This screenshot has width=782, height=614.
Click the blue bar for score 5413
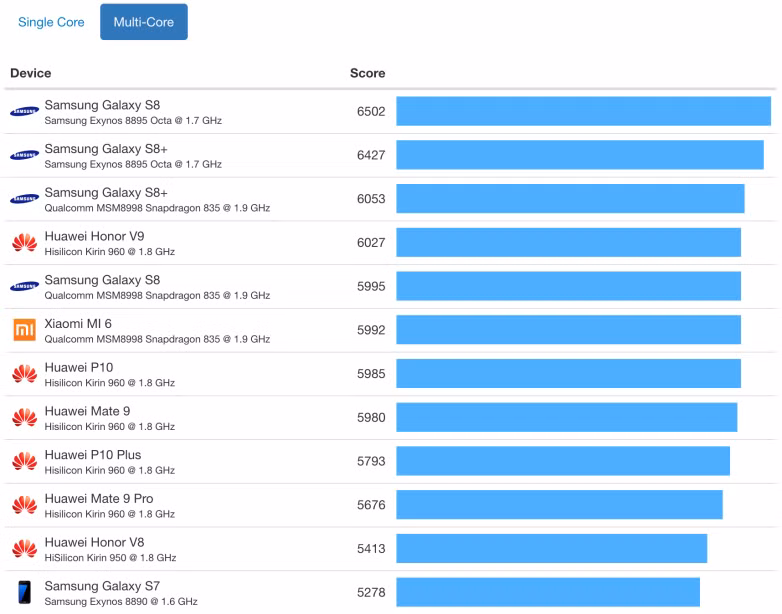pyautogui.click(x=551, y=548)
